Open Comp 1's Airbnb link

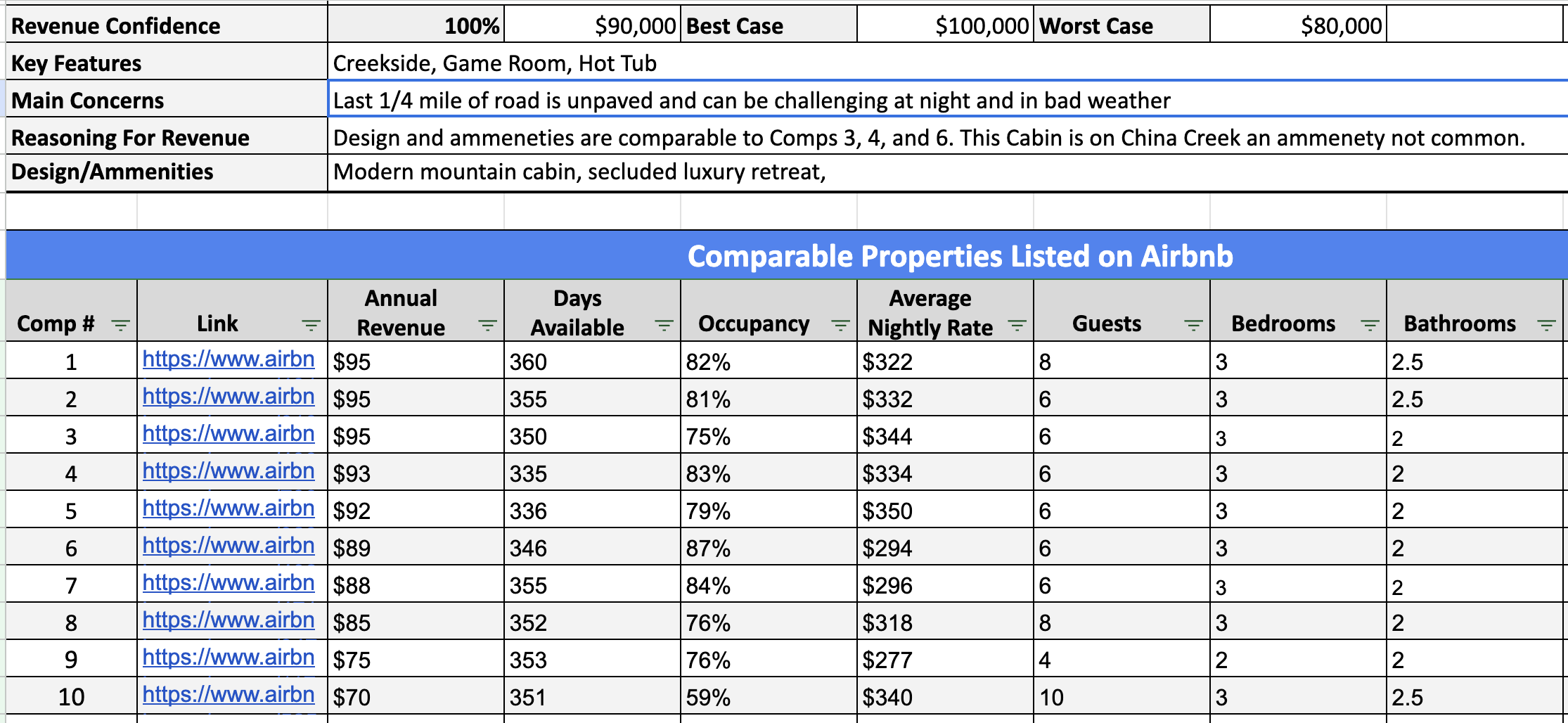click(228, 359)
